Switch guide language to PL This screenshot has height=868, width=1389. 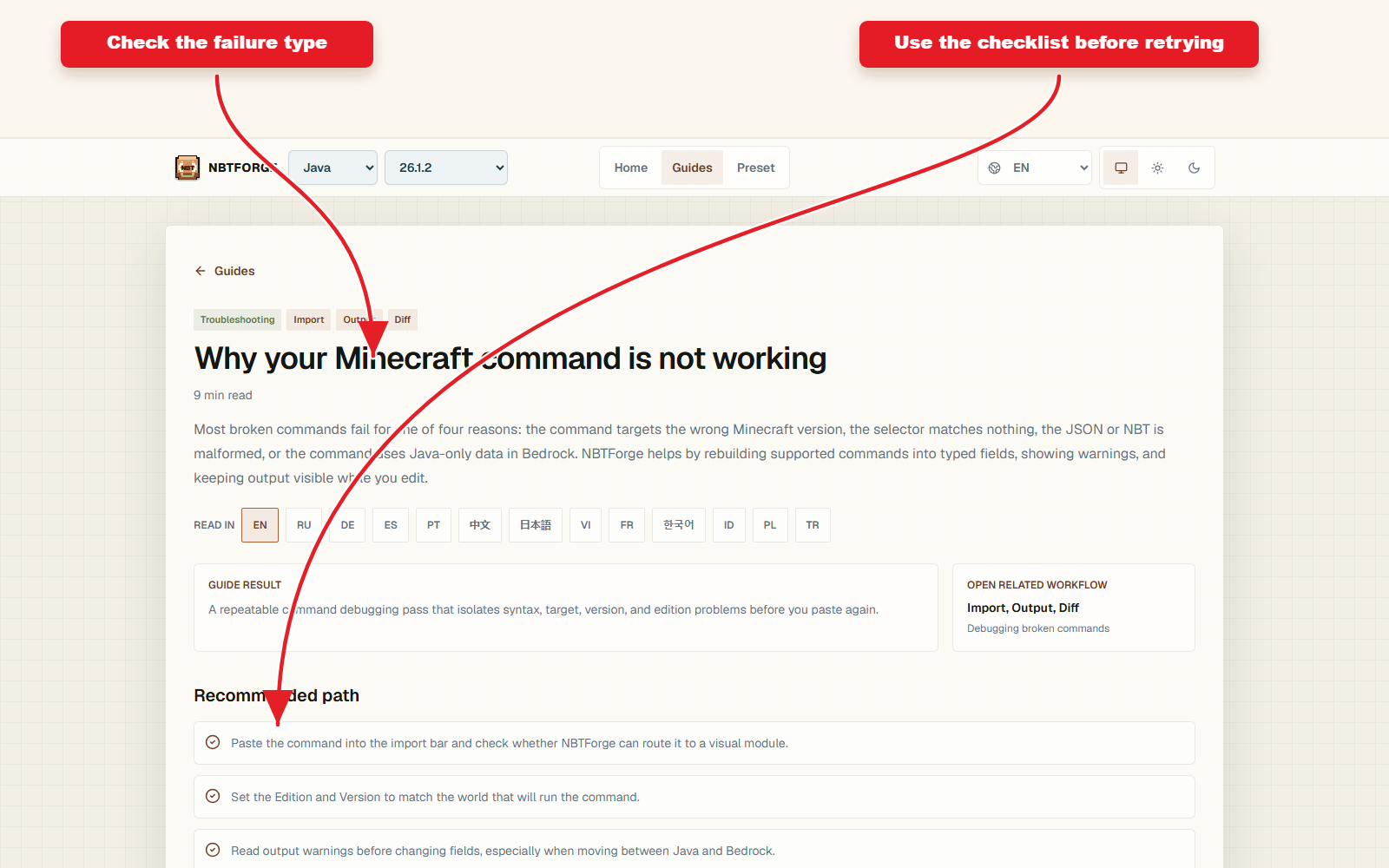pyautogui.click(x=770, y=525)
